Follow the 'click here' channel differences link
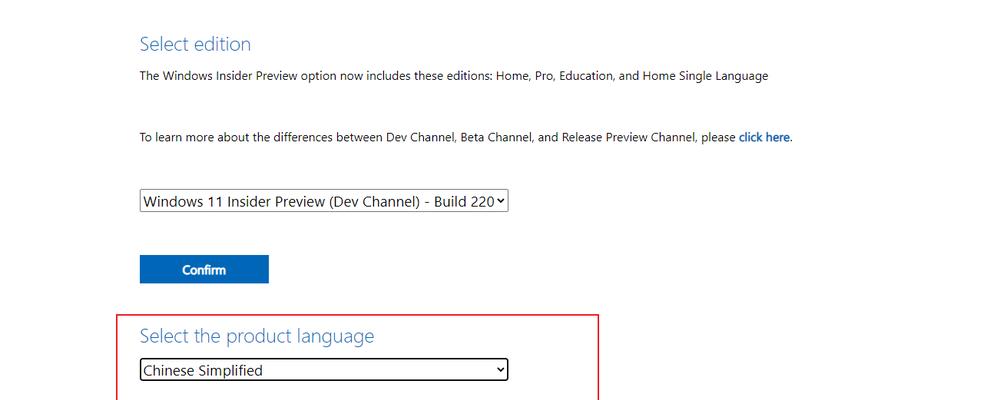The width and height of the screenshot is (987, 400). tap(764, 137)
